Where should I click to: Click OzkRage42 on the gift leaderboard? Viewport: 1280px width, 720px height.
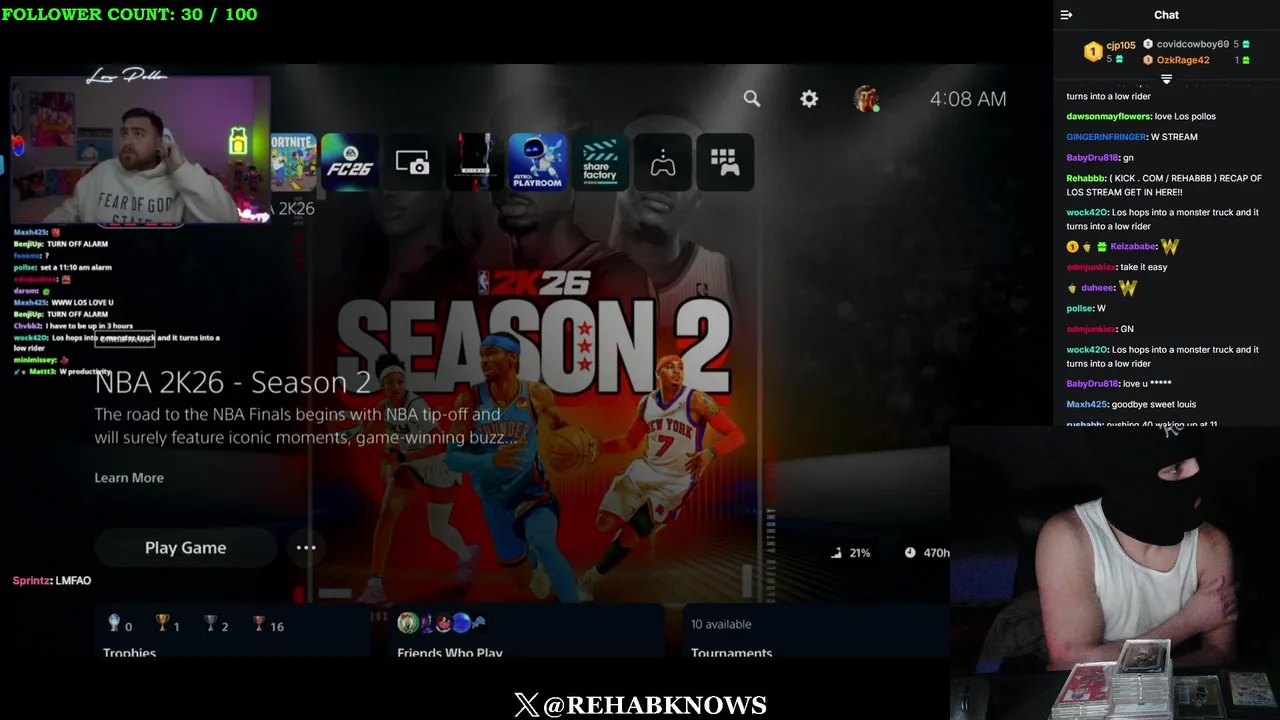coord(1183,60)
